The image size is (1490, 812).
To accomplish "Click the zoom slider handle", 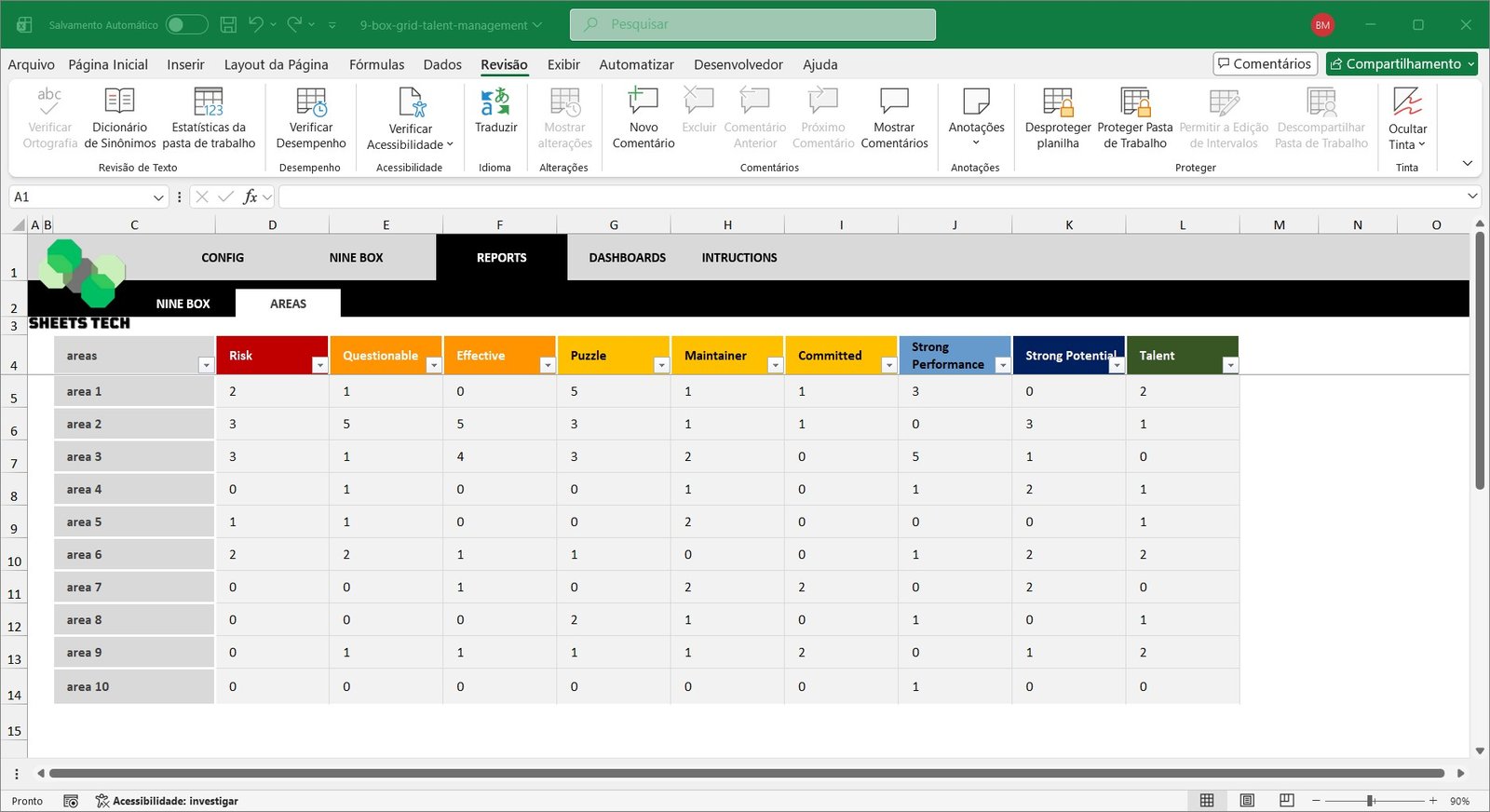I will 1371,801.
